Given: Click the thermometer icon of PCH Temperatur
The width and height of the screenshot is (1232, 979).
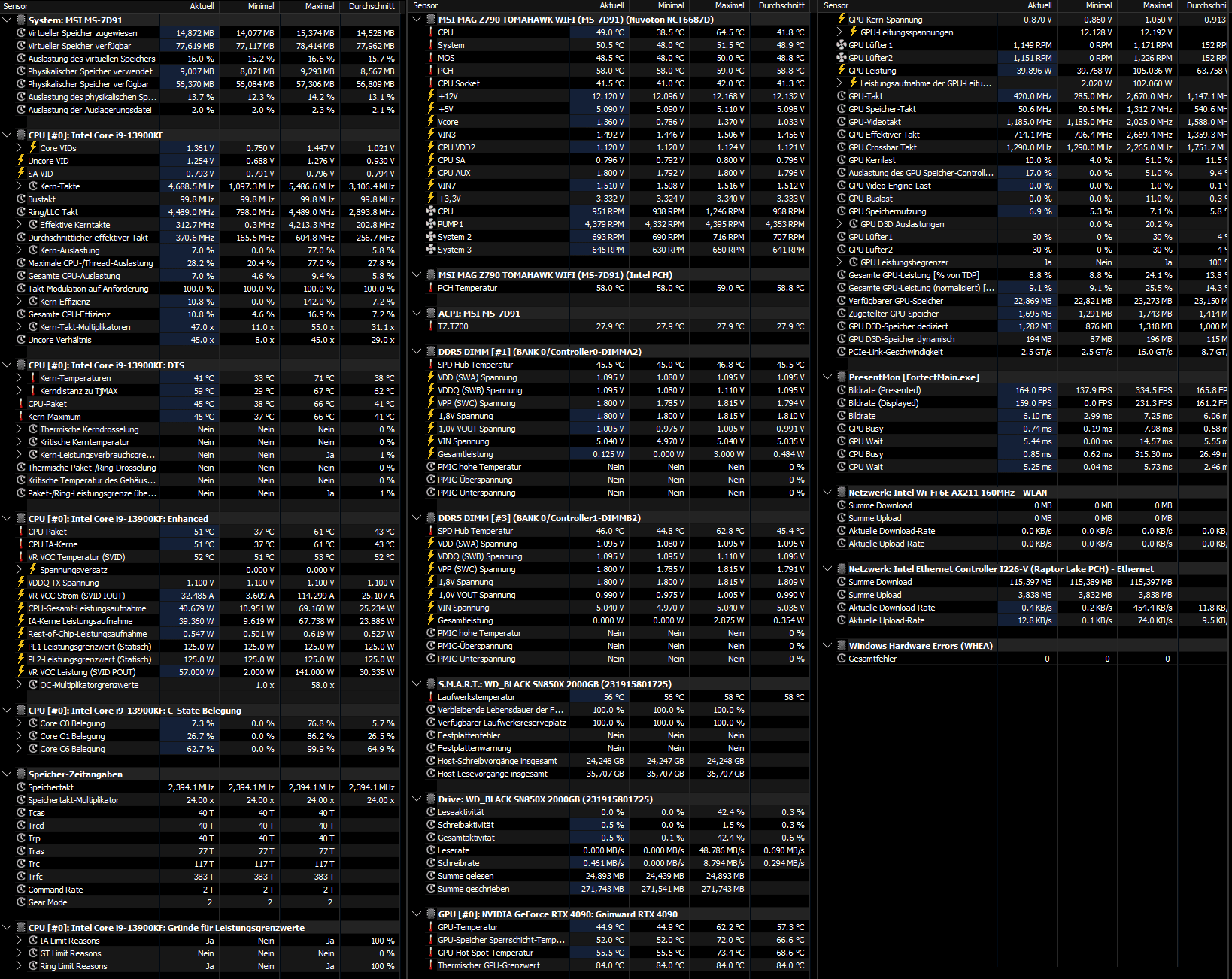Looking at the screenshot, I should click(x=431, y=288).
